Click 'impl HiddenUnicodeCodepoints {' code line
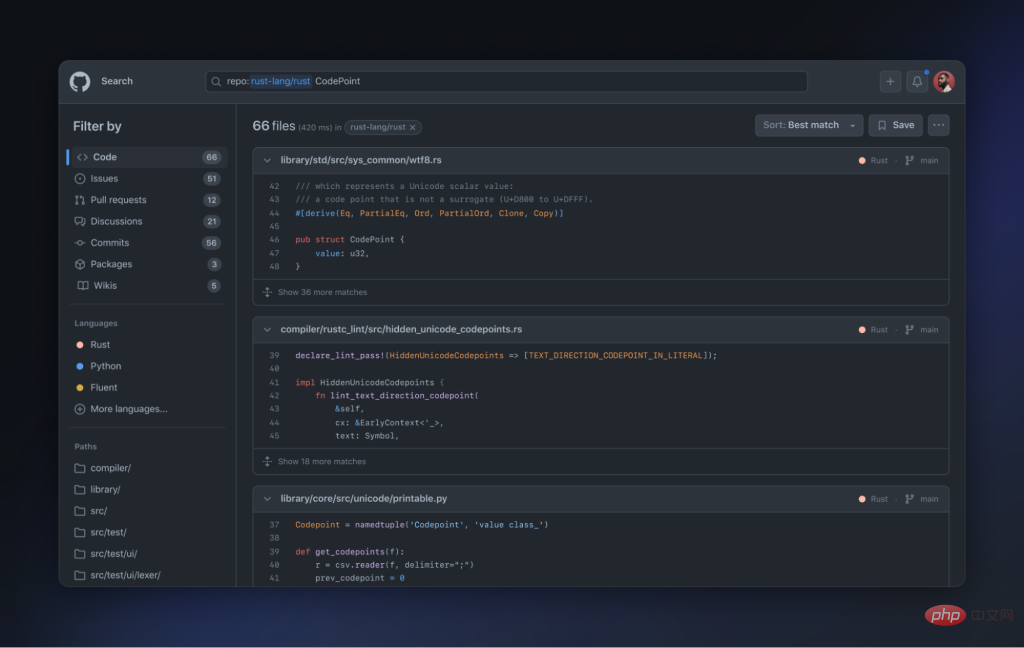 point(370,383)
